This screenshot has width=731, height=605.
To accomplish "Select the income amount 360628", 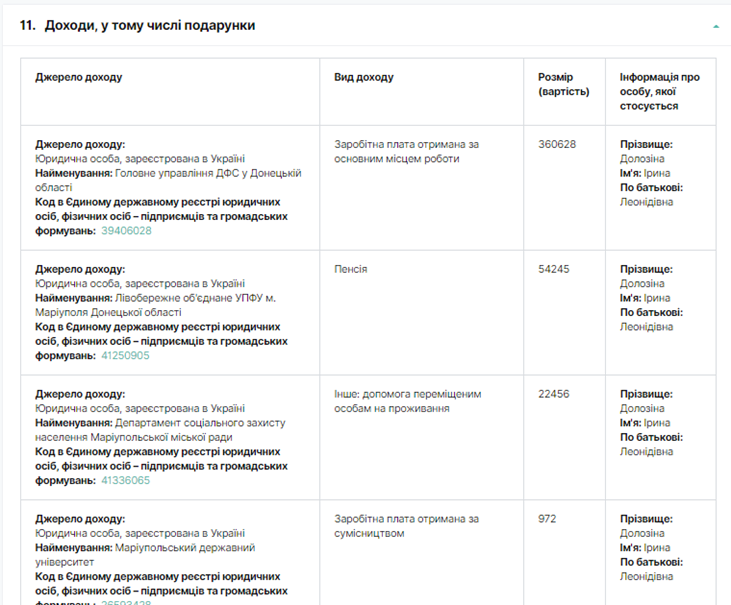I will click(x=557, y=144).
